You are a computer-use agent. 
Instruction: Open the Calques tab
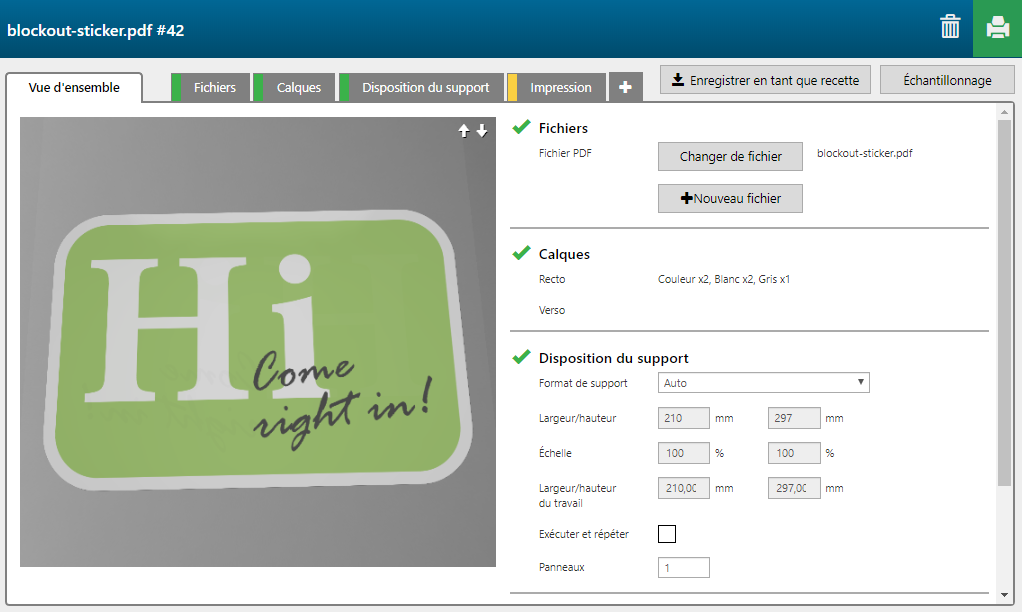pos(295,87)
